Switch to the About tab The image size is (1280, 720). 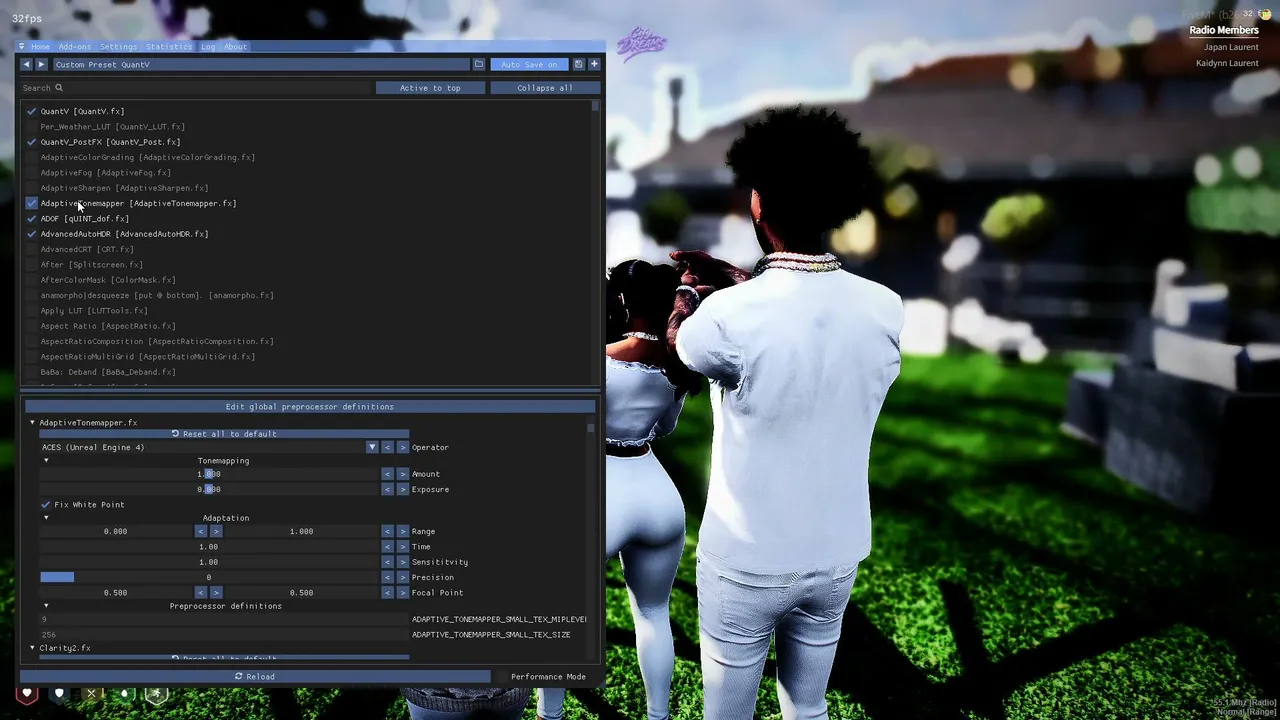click(235, 47)
